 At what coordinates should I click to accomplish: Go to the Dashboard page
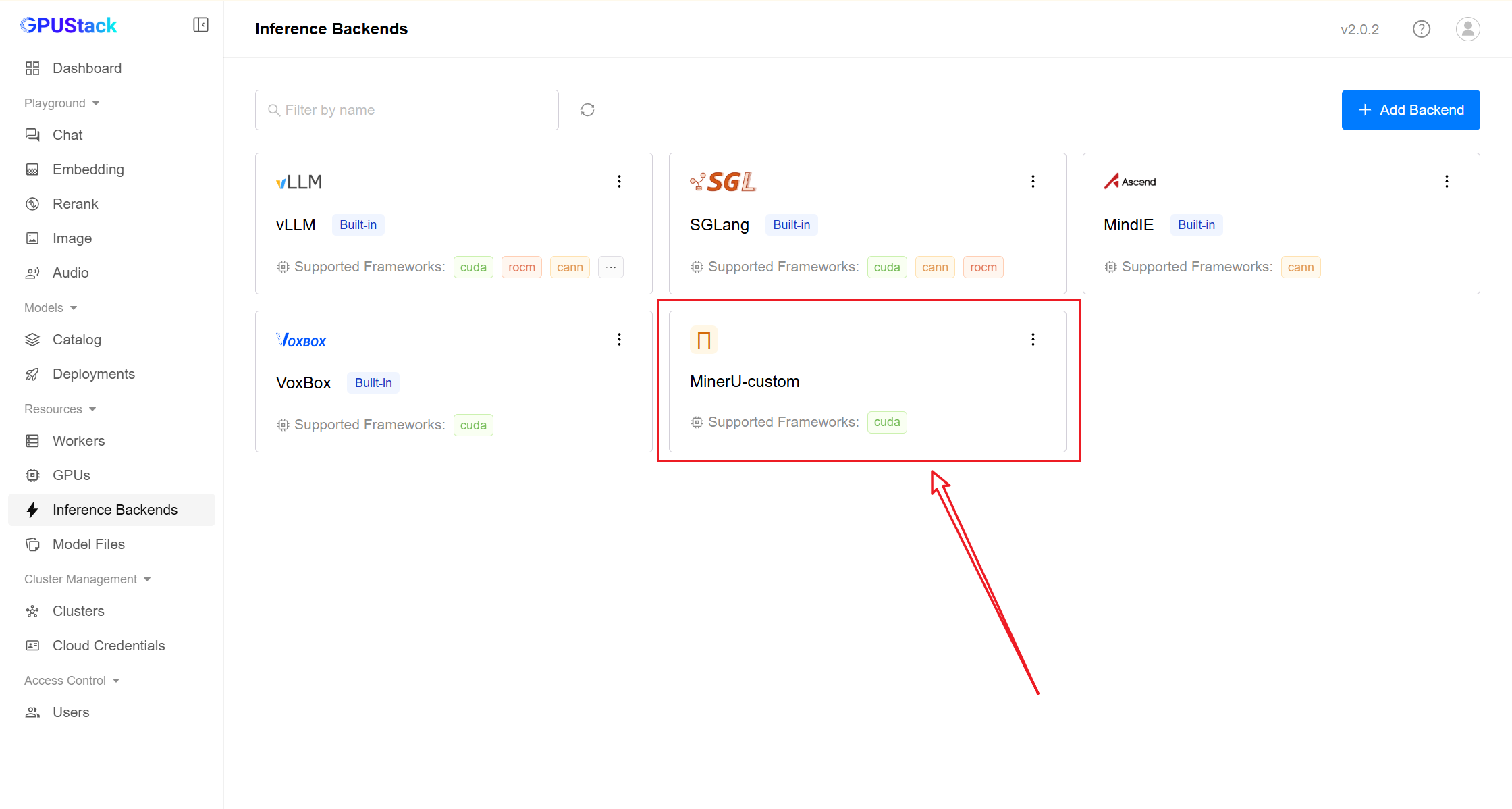[86, 68]
